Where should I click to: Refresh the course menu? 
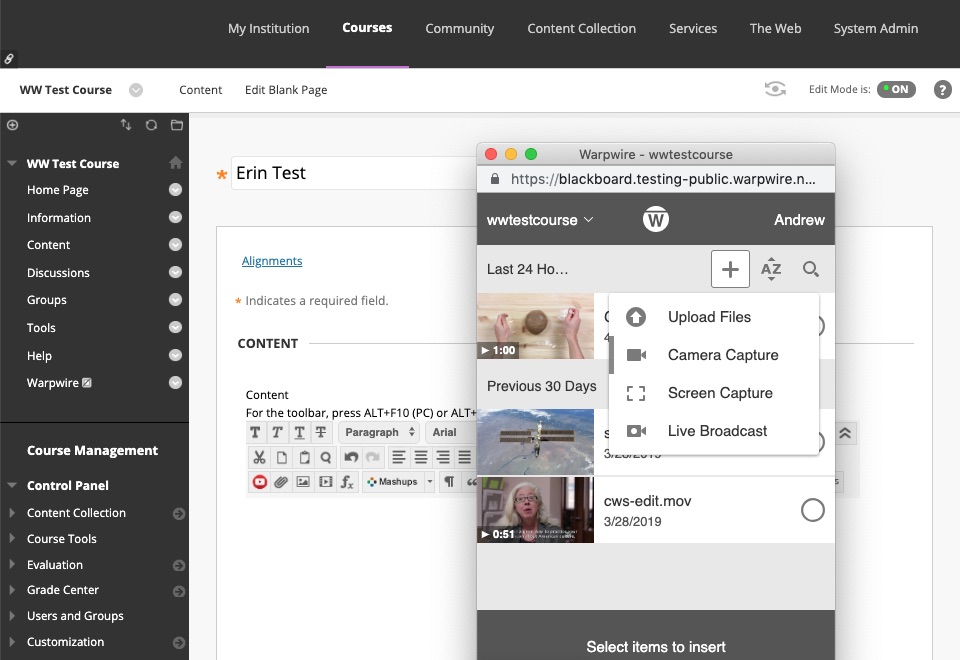point(151,125)
